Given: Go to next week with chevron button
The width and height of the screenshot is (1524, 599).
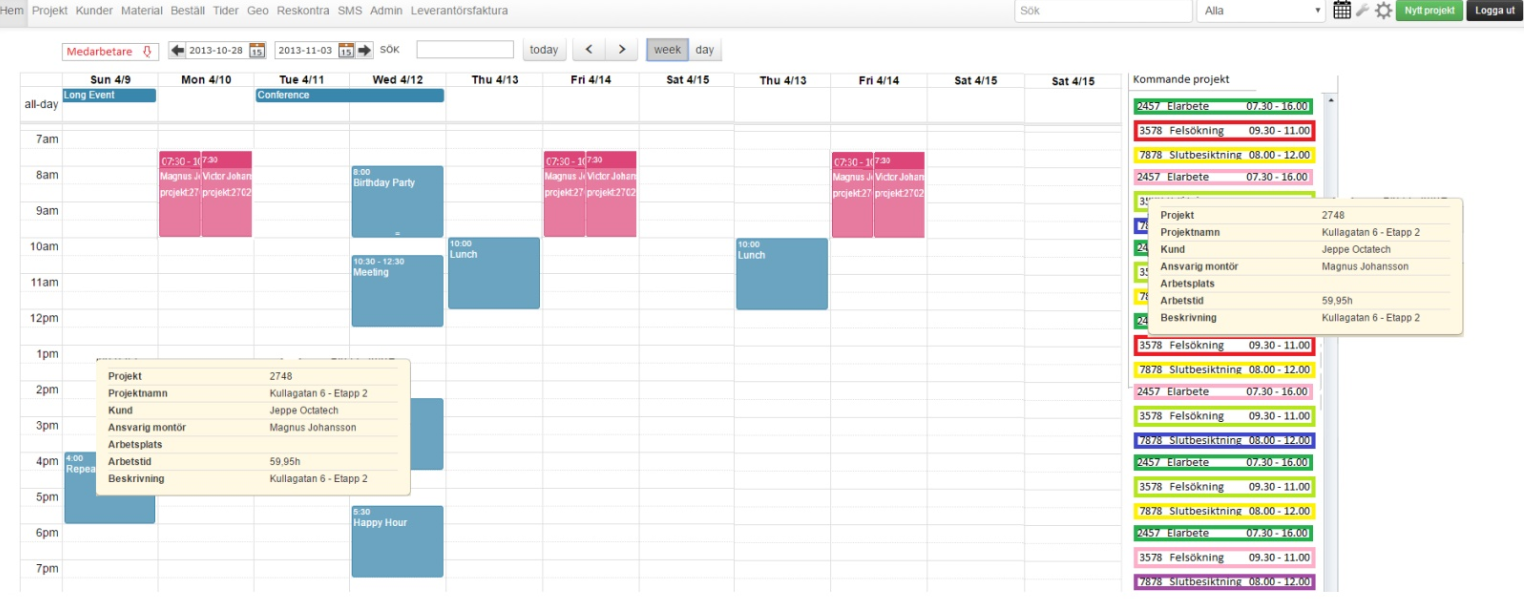Looking at the screenshot, I should (x=622, y=49).
